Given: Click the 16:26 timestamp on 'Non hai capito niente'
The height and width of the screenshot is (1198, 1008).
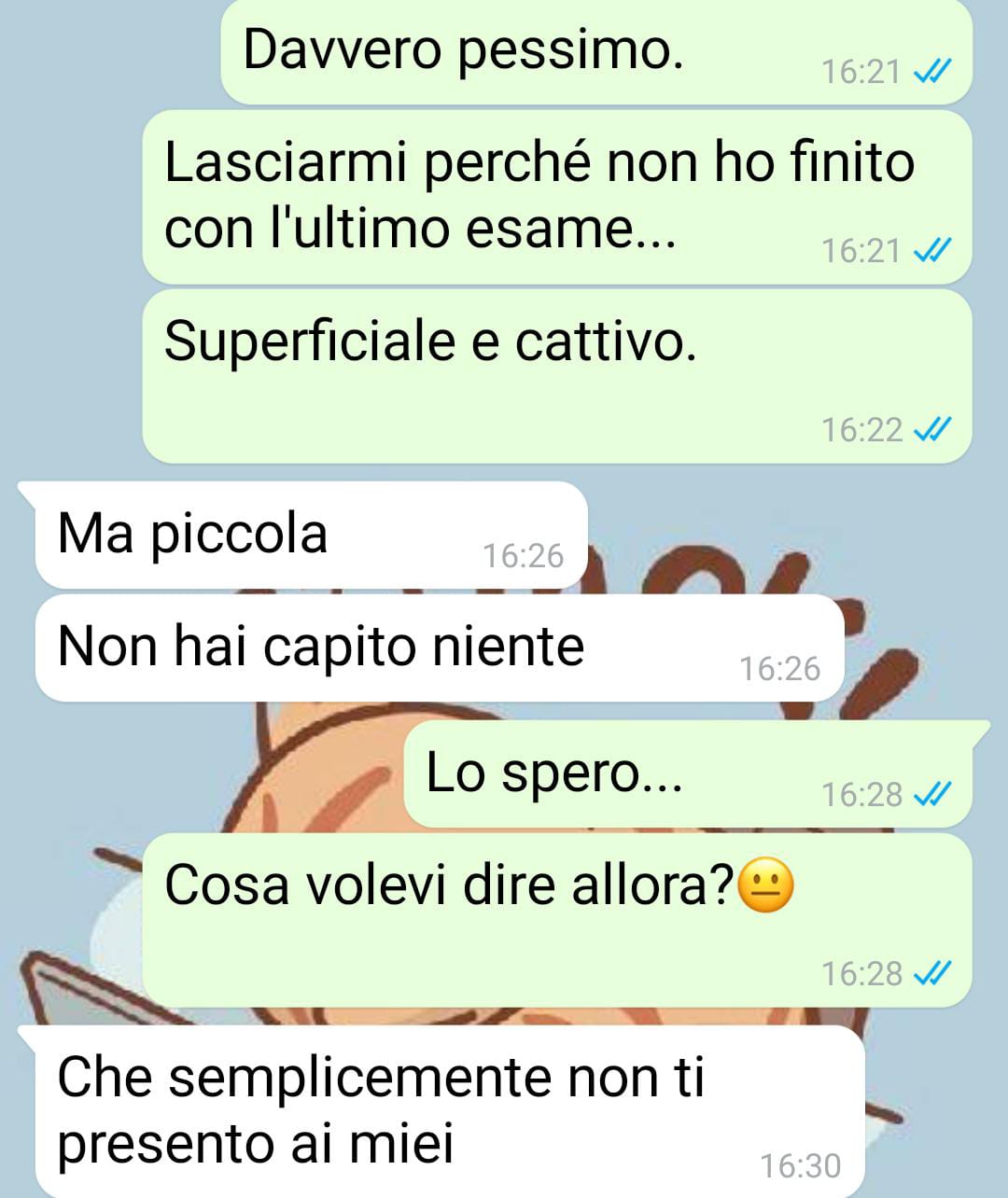Looking at the screenshot, I should (x=779, y=669).
